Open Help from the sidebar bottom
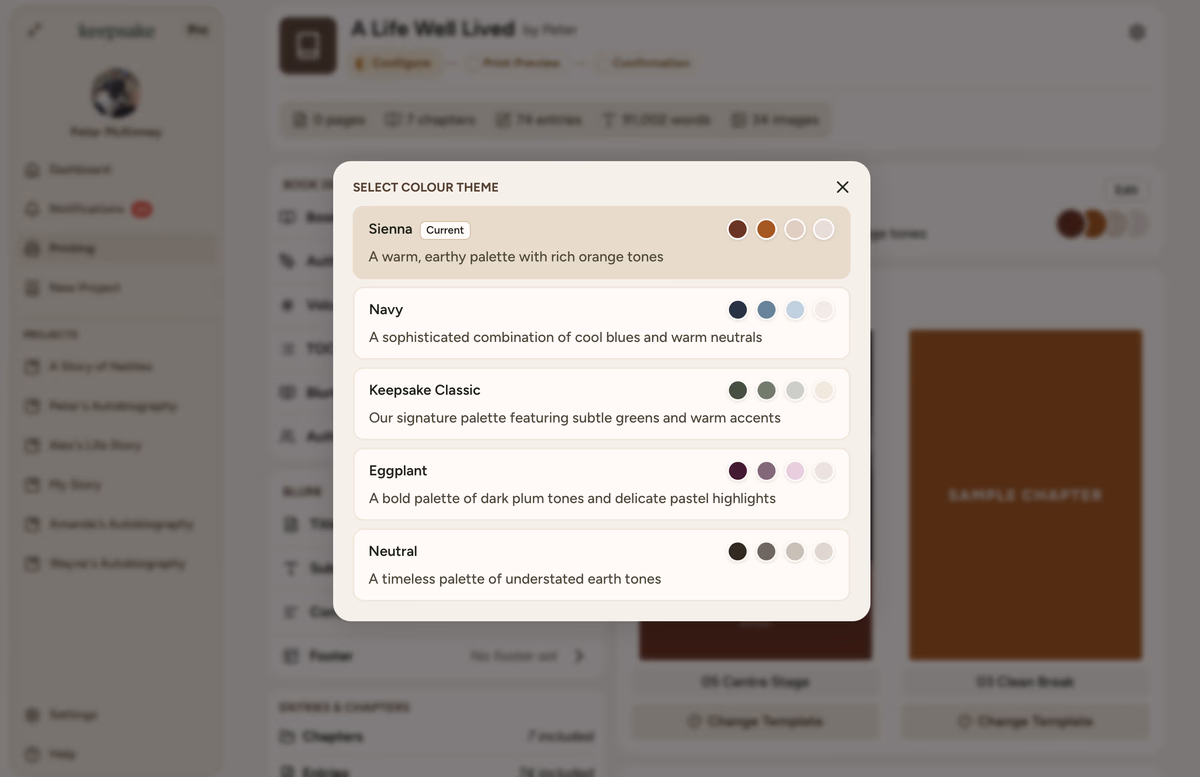The width and height of the screenshot is (1200, 777). click(33, 754)
